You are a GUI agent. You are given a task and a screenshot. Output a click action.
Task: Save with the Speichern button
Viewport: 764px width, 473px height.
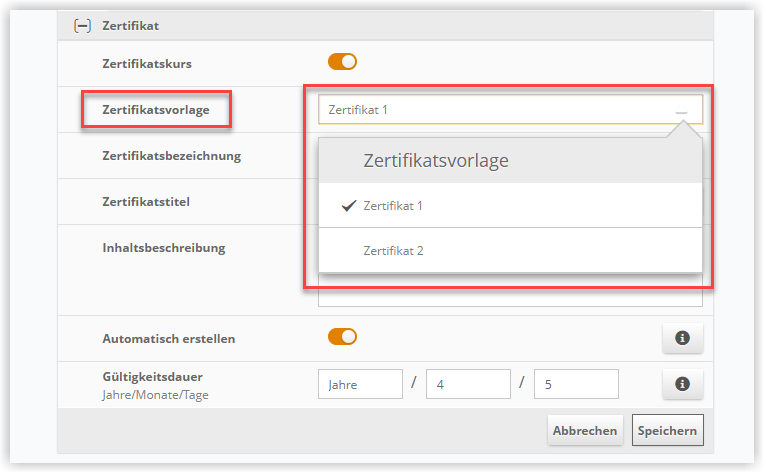point(668,430)
